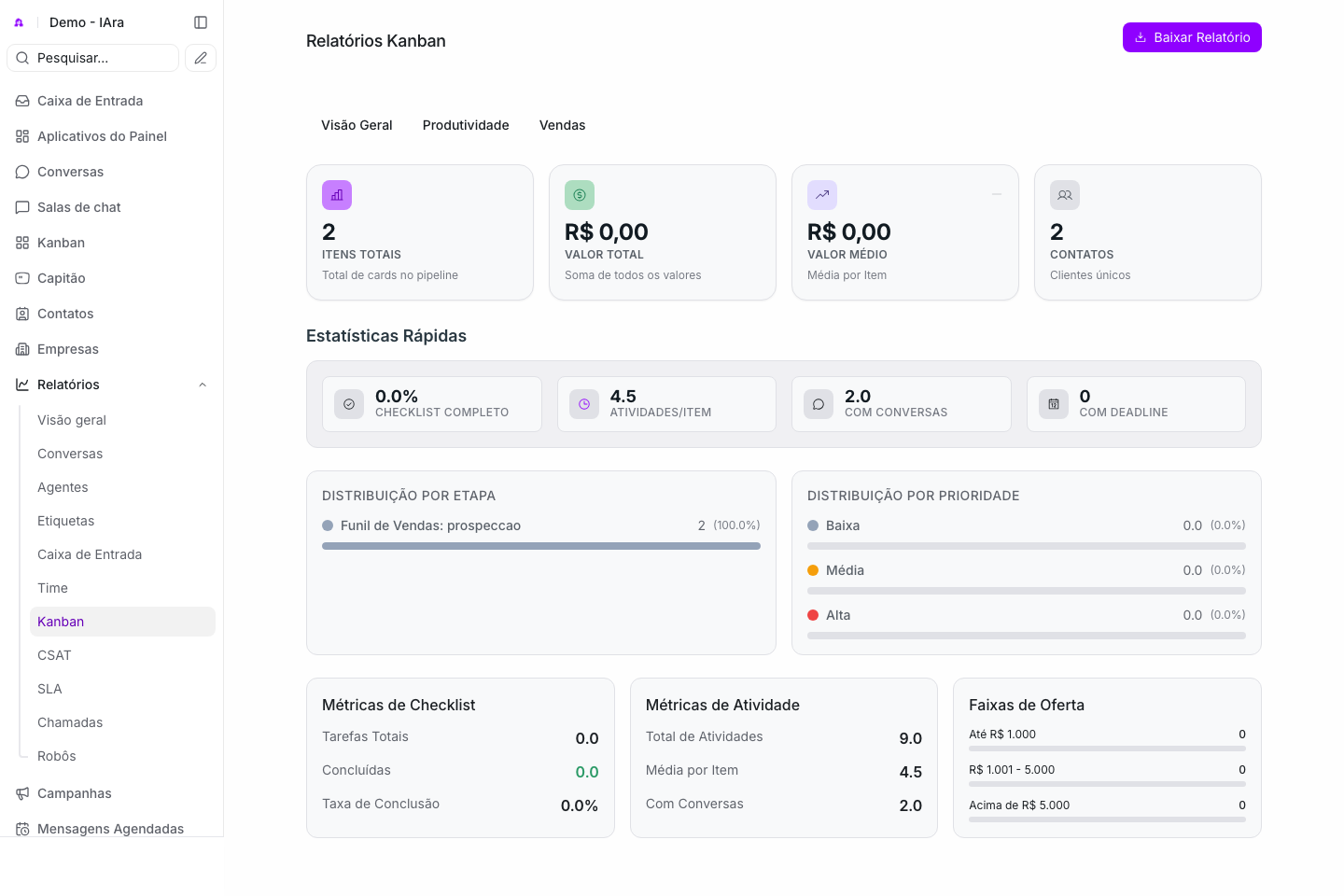Click the Atividades/Item clock icon

[584, 404]
